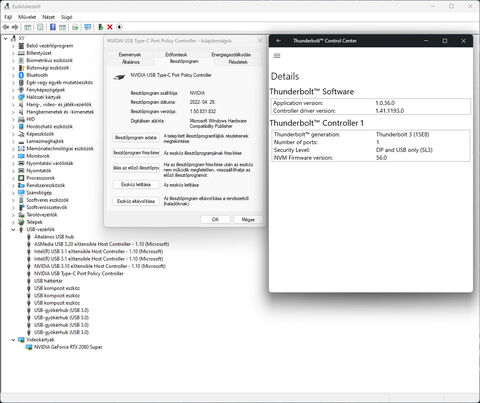Click OK in the properties dialog
Viewport: 480px width, 403px height.
(x=215, y=219)
